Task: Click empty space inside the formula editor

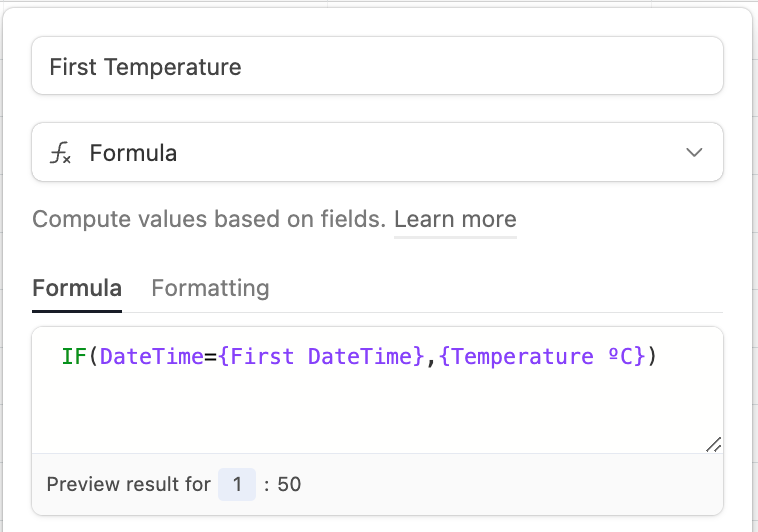Action: 377,411
